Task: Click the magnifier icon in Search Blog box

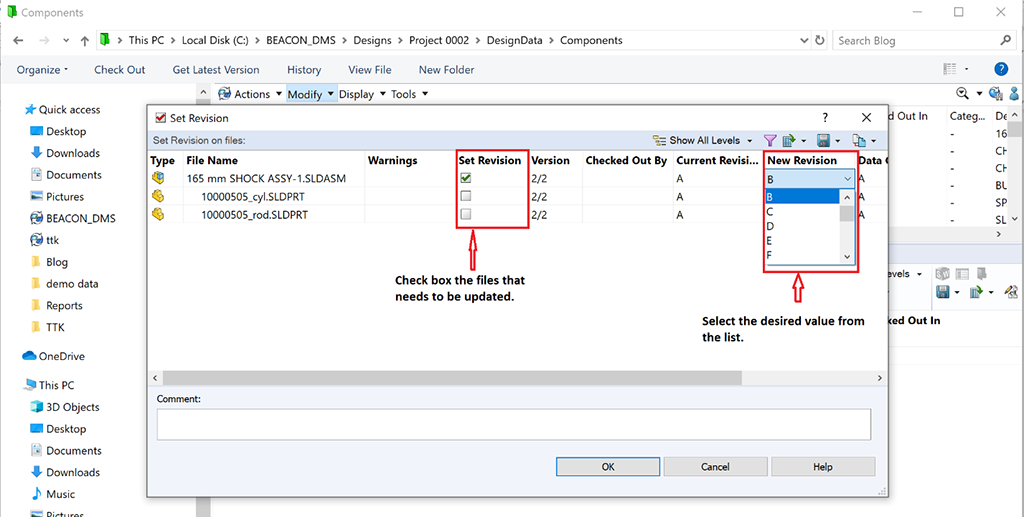Action: tap(1005, 40)
